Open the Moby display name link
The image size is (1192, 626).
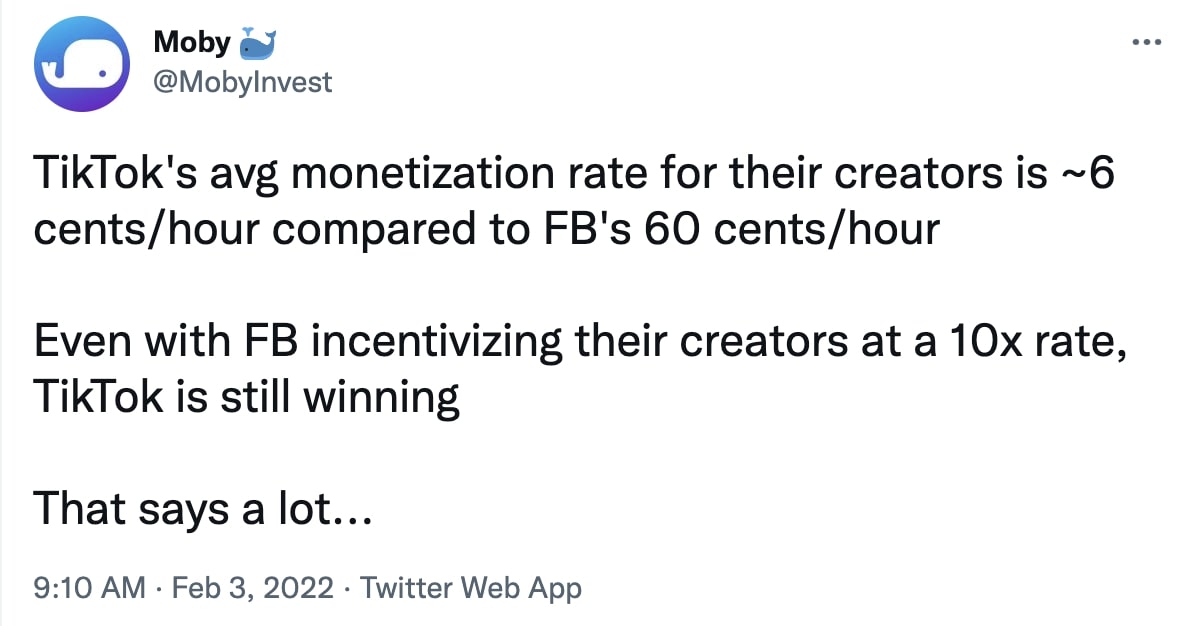pyautogui.click(x=190, y=44)
